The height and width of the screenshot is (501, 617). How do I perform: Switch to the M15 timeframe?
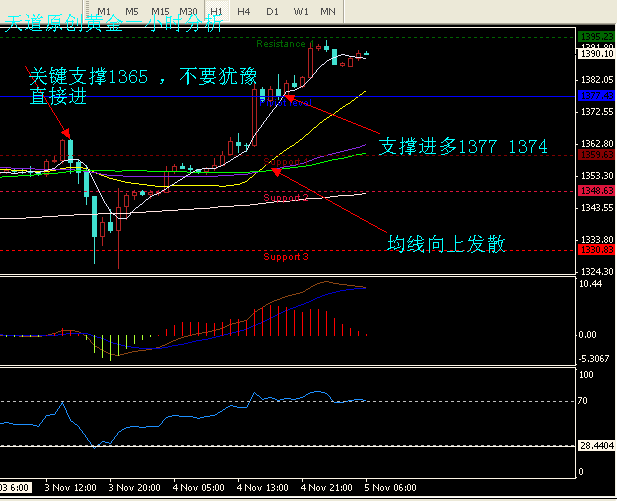tap(159, 9)
